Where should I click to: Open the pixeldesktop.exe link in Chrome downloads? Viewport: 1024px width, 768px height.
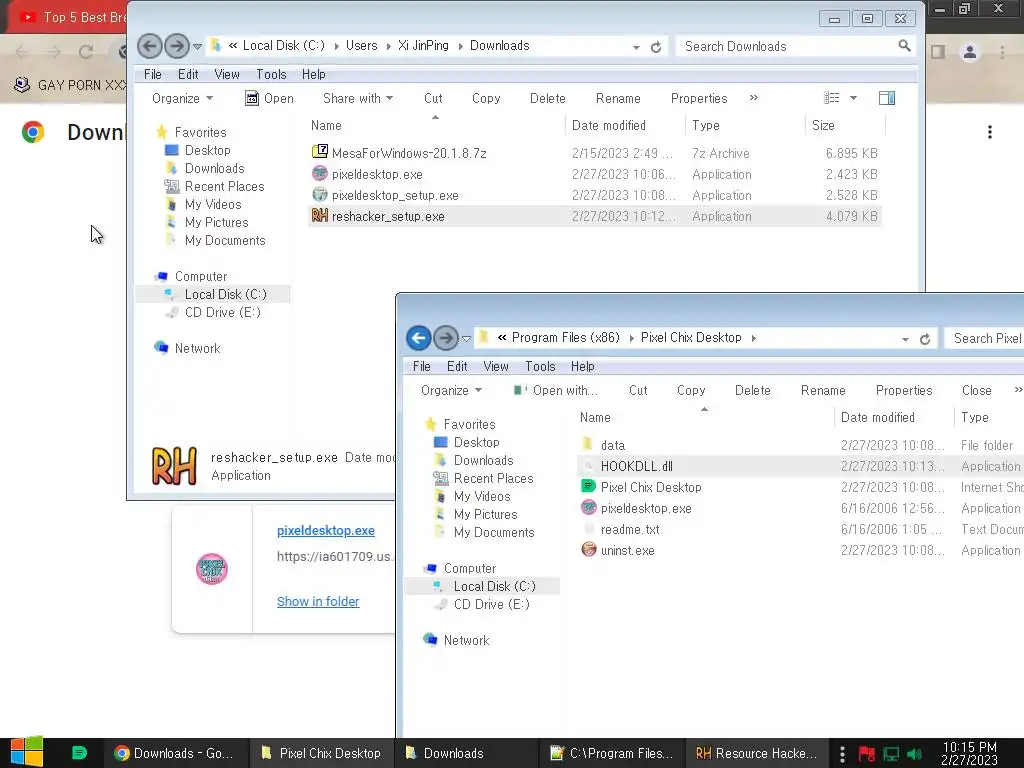(326, 530)
